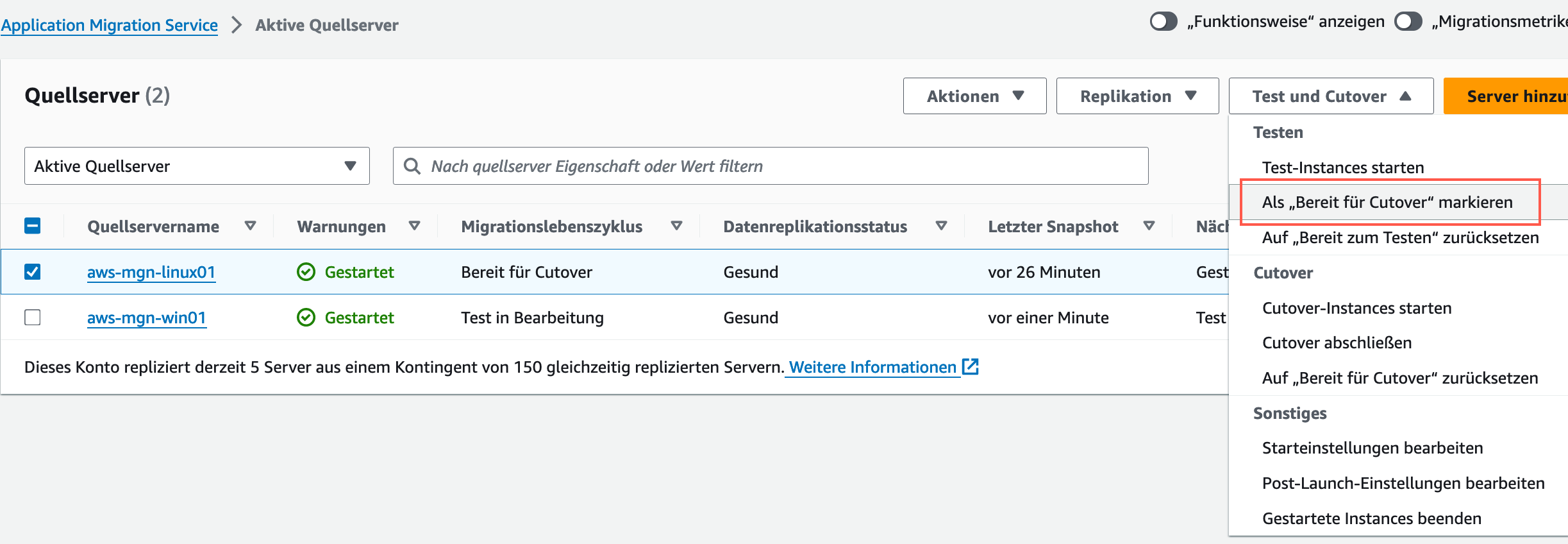Expand the Replikation dropdown

(x=1137, y=96)
